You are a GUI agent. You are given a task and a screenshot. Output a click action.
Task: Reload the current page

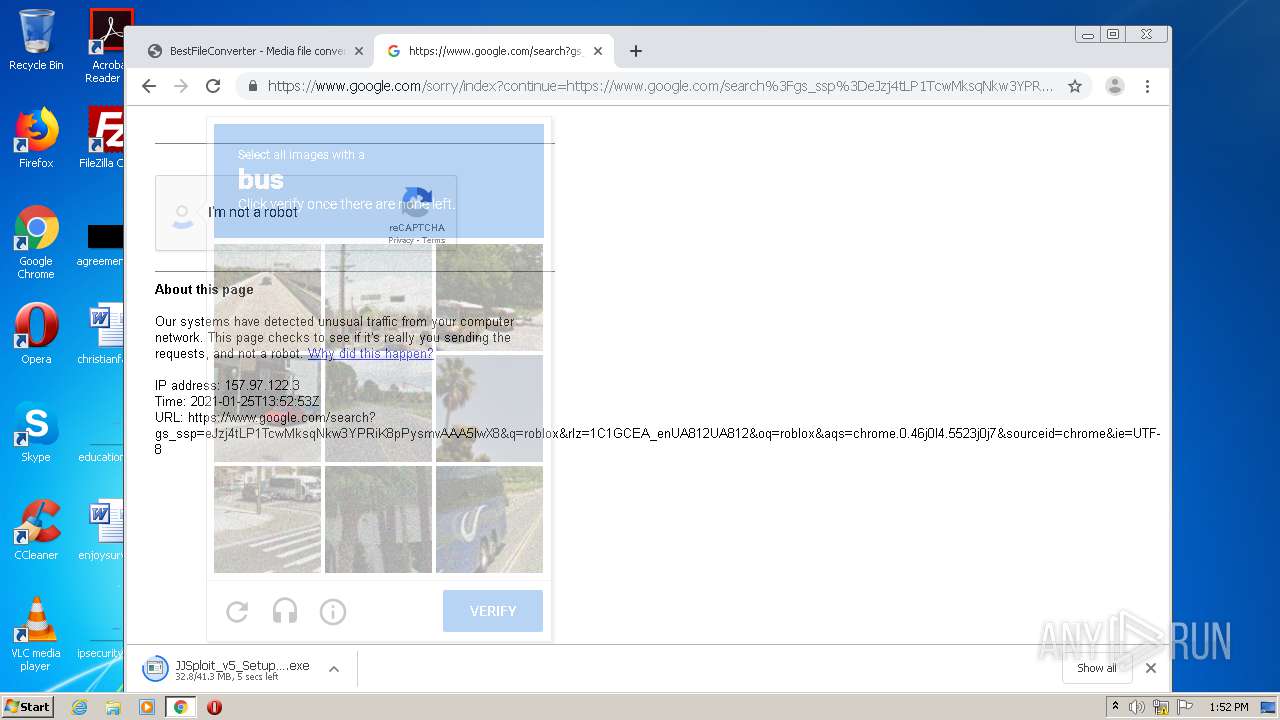[x=213, y=86]
